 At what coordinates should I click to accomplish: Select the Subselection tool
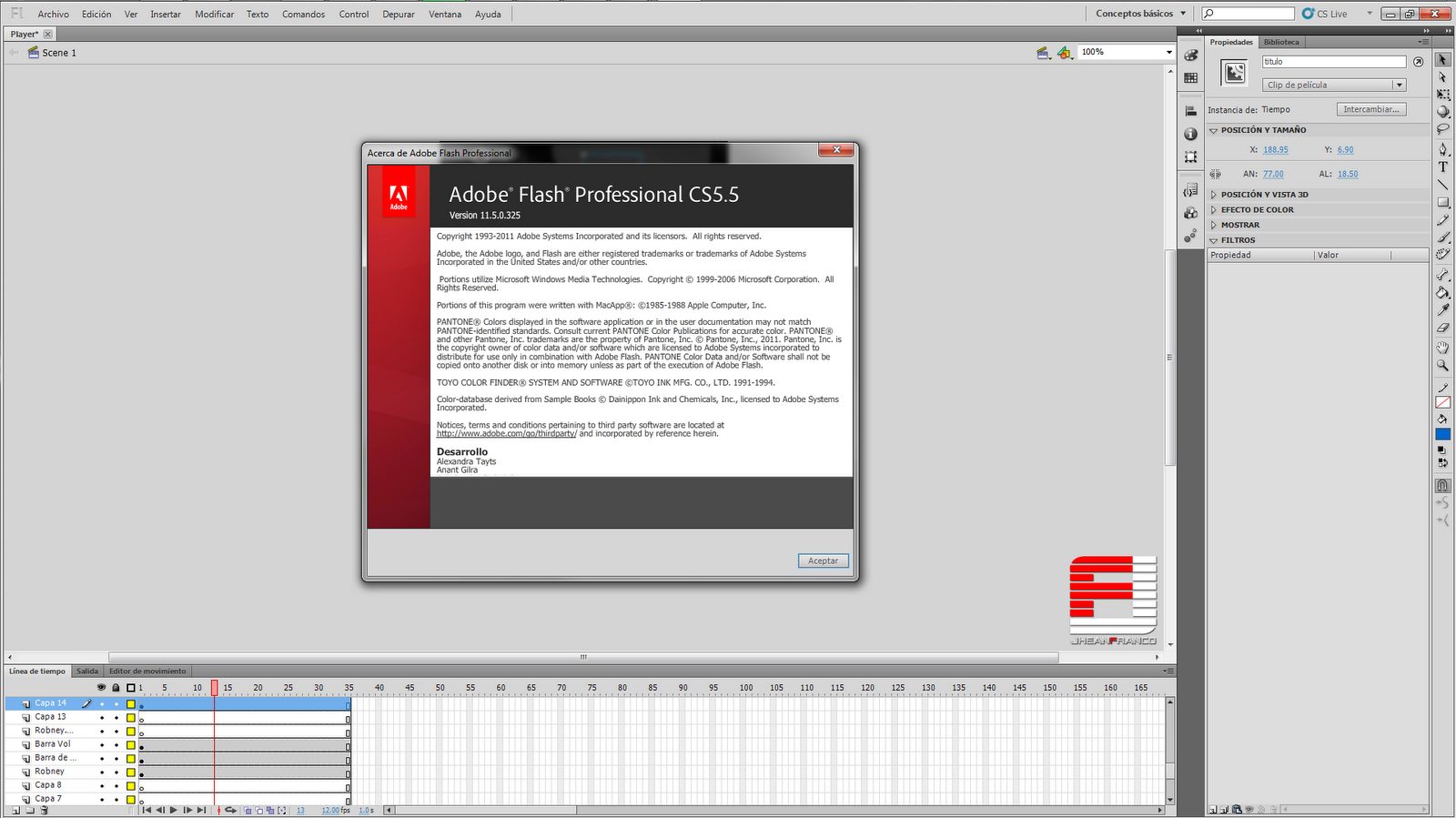click(1442, 77)
